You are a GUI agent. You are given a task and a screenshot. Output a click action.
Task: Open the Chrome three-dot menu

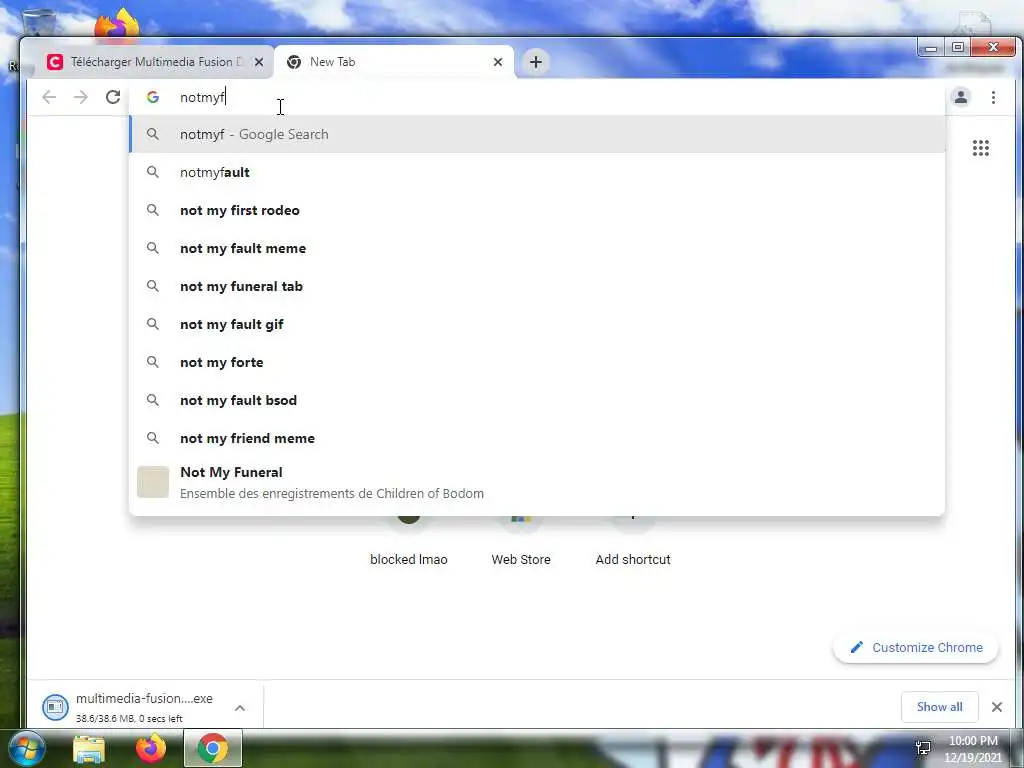click(x=993, y=97)
